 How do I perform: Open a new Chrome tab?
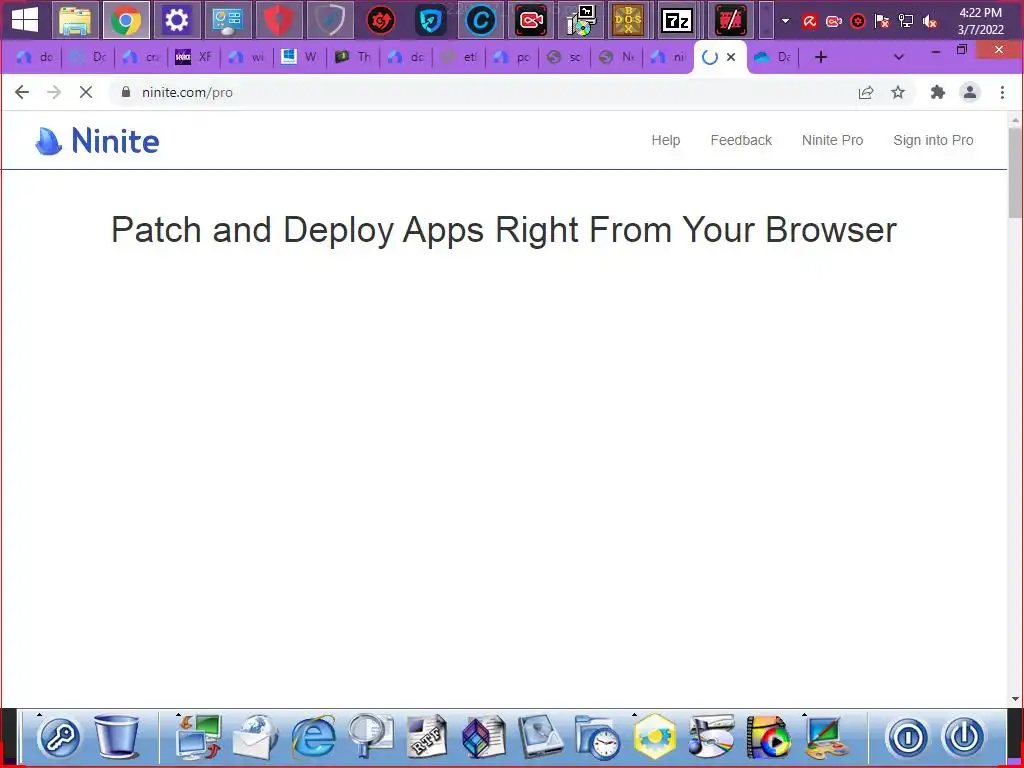[x=821, y=57]
